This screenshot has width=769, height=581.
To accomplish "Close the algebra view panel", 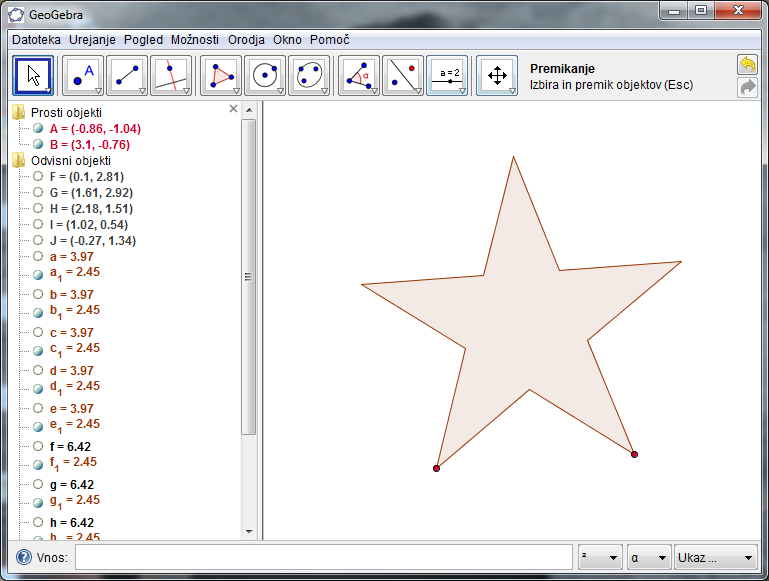I will tap(234, 109).
